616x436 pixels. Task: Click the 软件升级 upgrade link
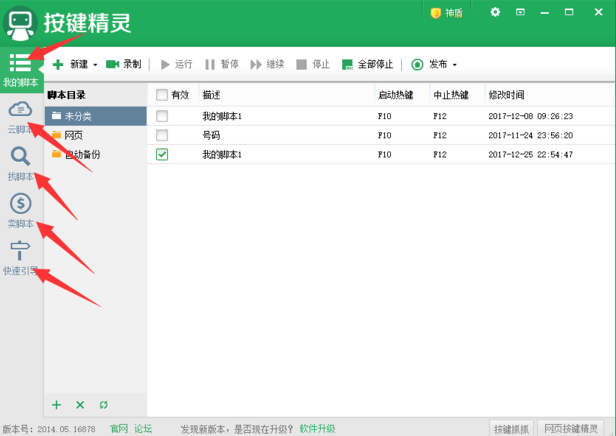317,429
